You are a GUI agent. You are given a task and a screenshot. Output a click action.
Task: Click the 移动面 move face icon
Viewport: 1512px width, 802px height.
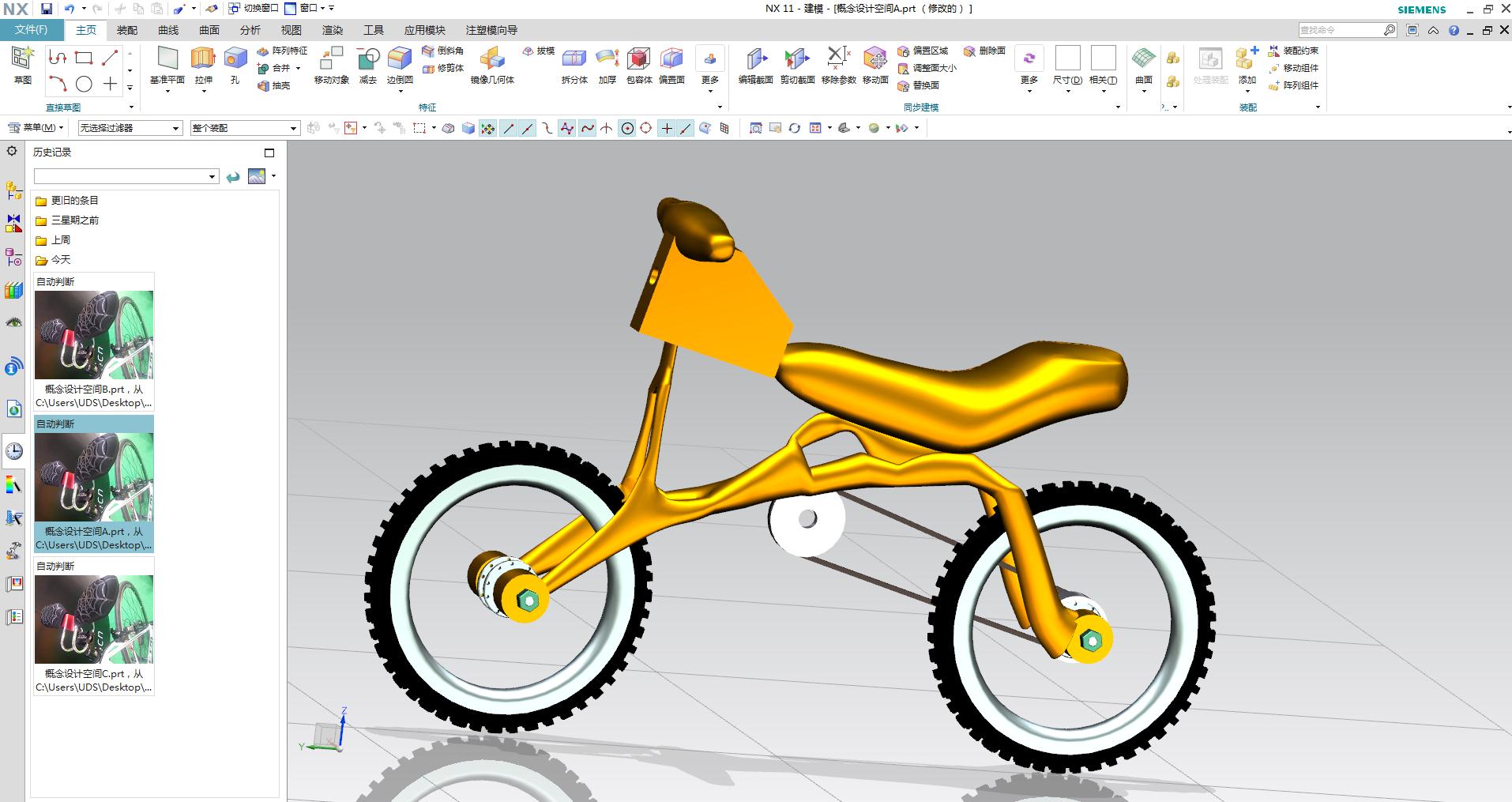[x=875, y=58]
